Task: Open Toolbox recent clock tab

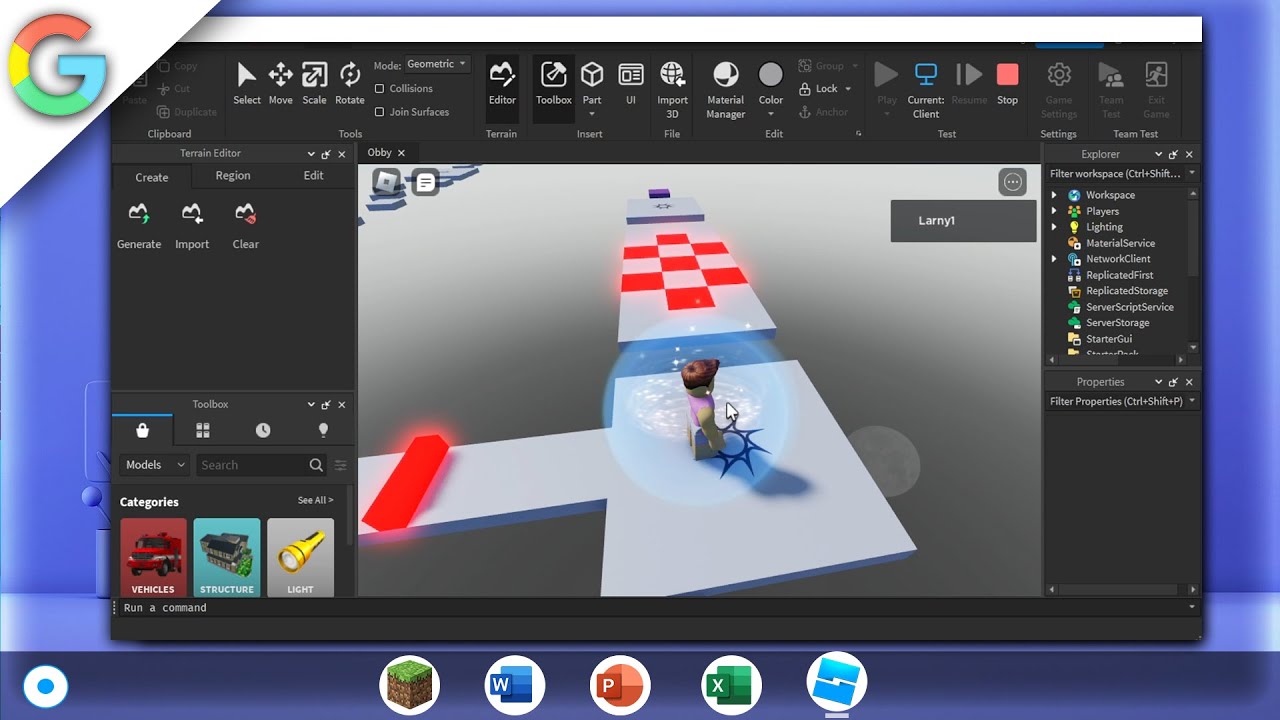Action: pyautogui.click(x=263, y=430)
